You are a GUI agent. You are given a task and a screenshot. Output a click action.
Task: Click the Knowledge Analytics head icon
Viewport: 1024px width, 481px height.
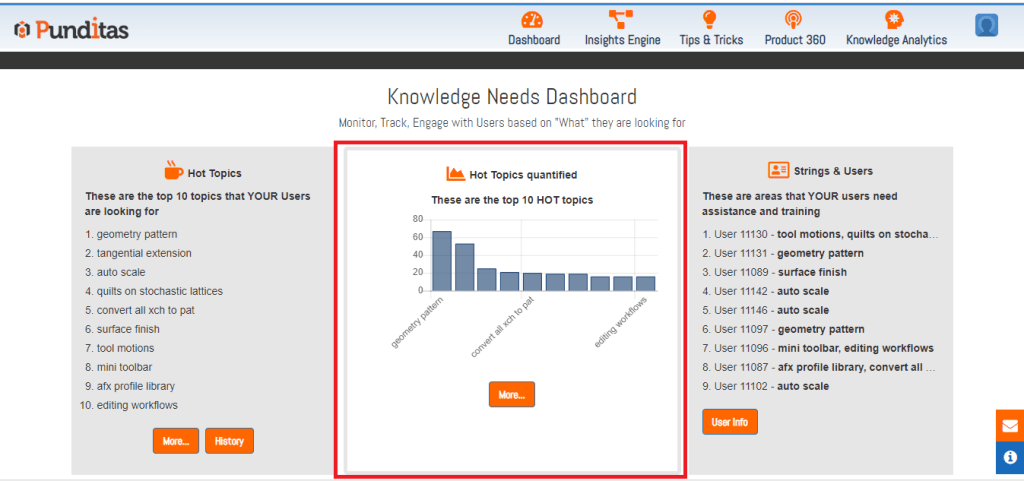coord(895,20)
